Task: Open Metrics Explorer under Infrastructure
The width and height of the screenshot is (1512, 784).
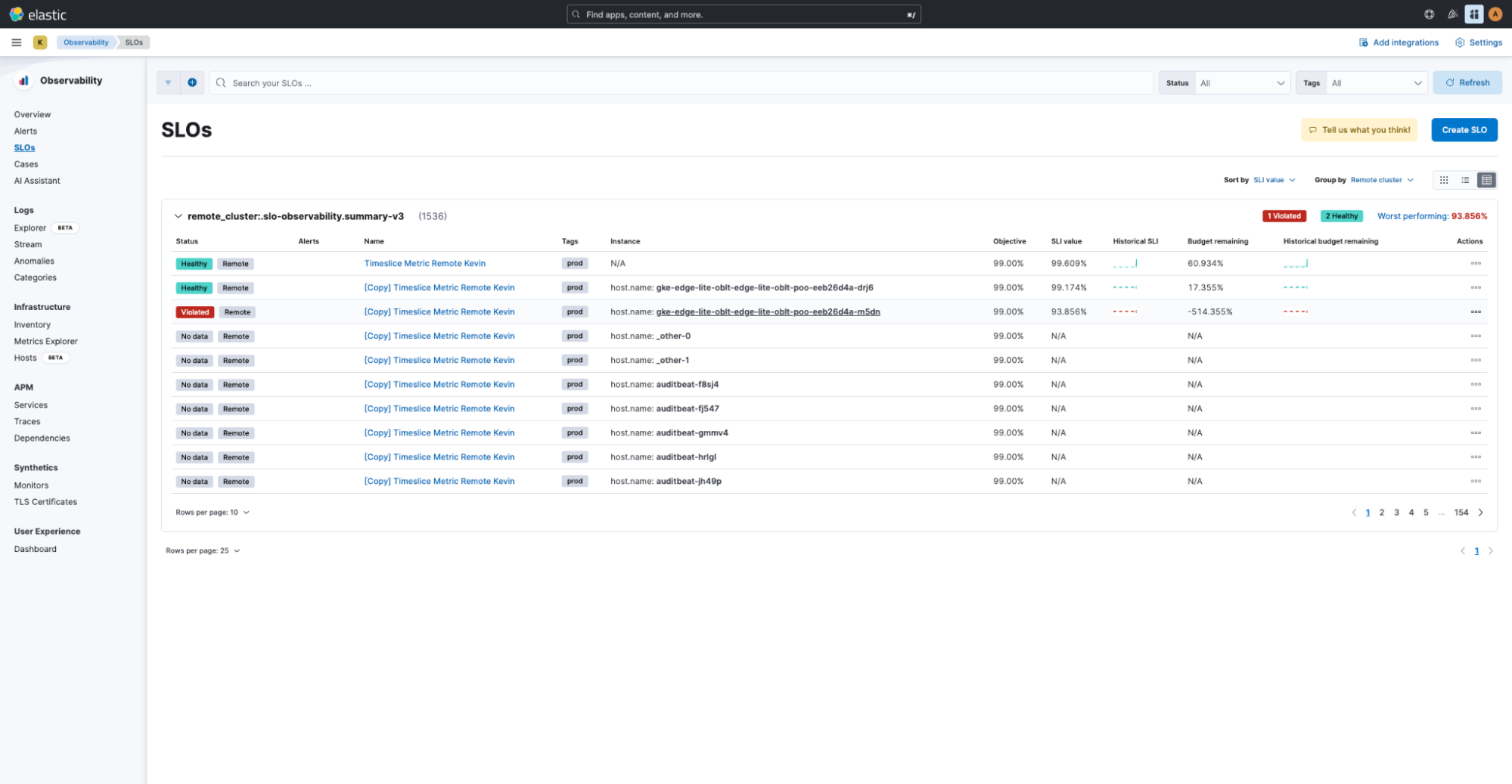Action: pyautogui.click(x=45, y=341)
